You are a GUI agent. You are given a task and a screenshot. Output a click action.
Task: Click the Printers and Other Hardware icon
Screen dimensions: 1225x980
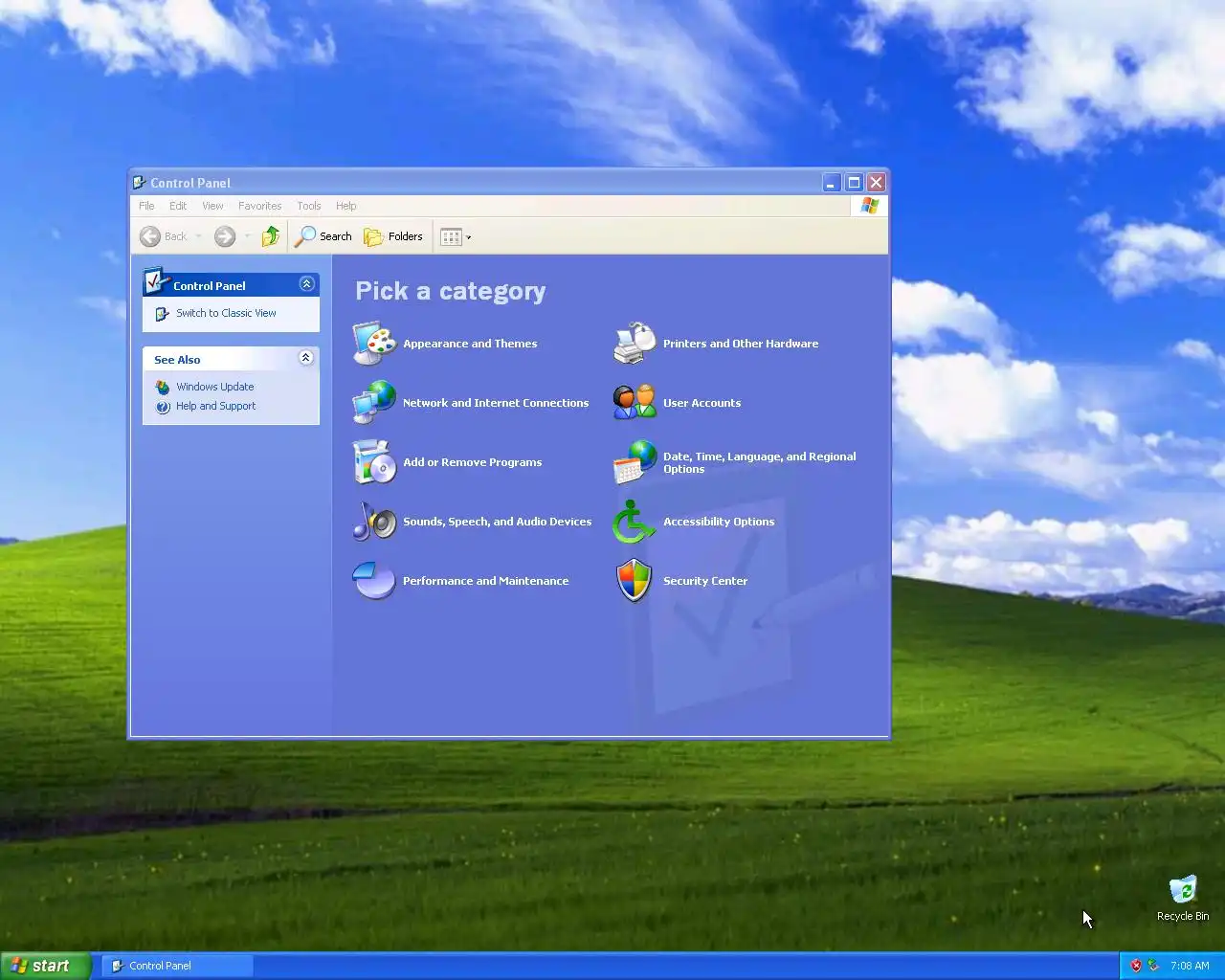635,344
